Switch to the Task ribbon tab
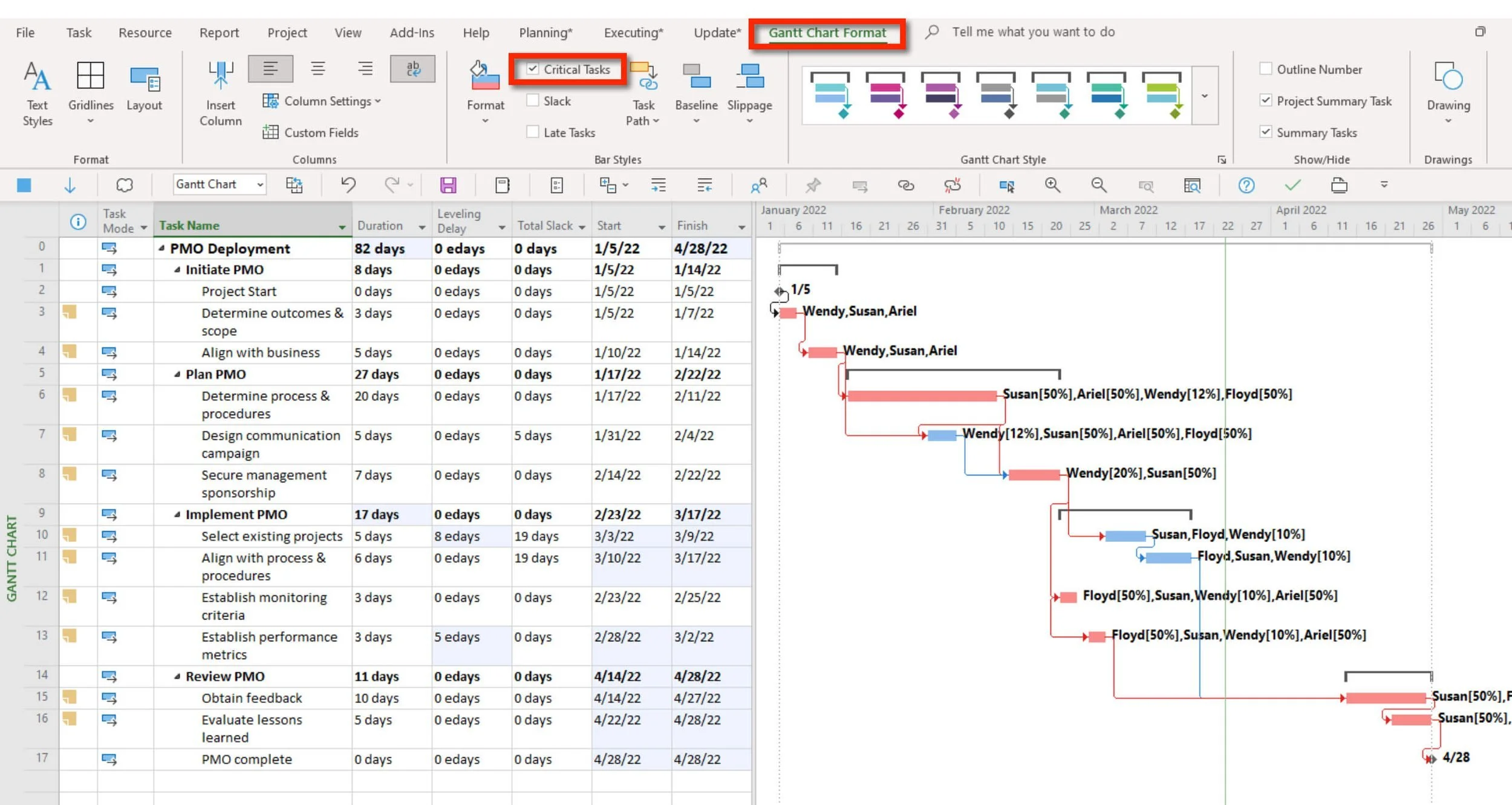 tap(79, 33)
